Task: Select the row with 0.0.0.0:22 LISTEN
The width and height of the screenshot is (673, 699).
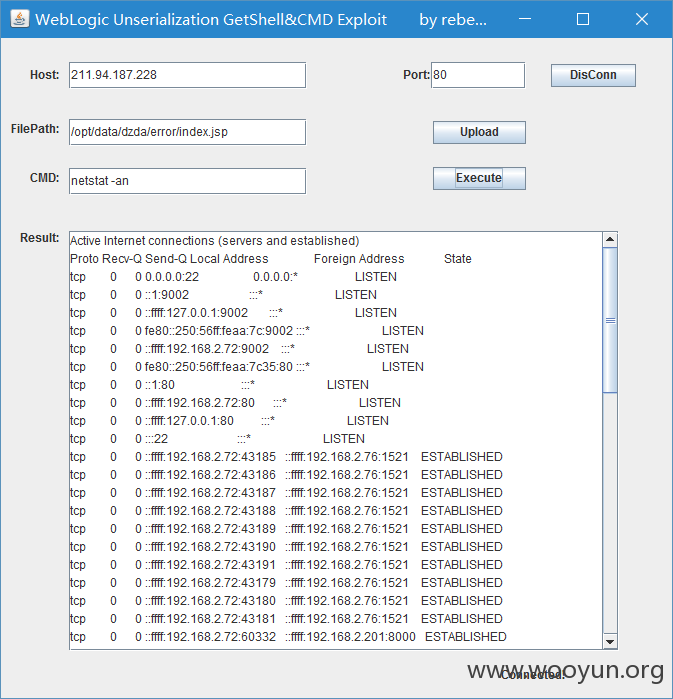Action: [233, 277]
